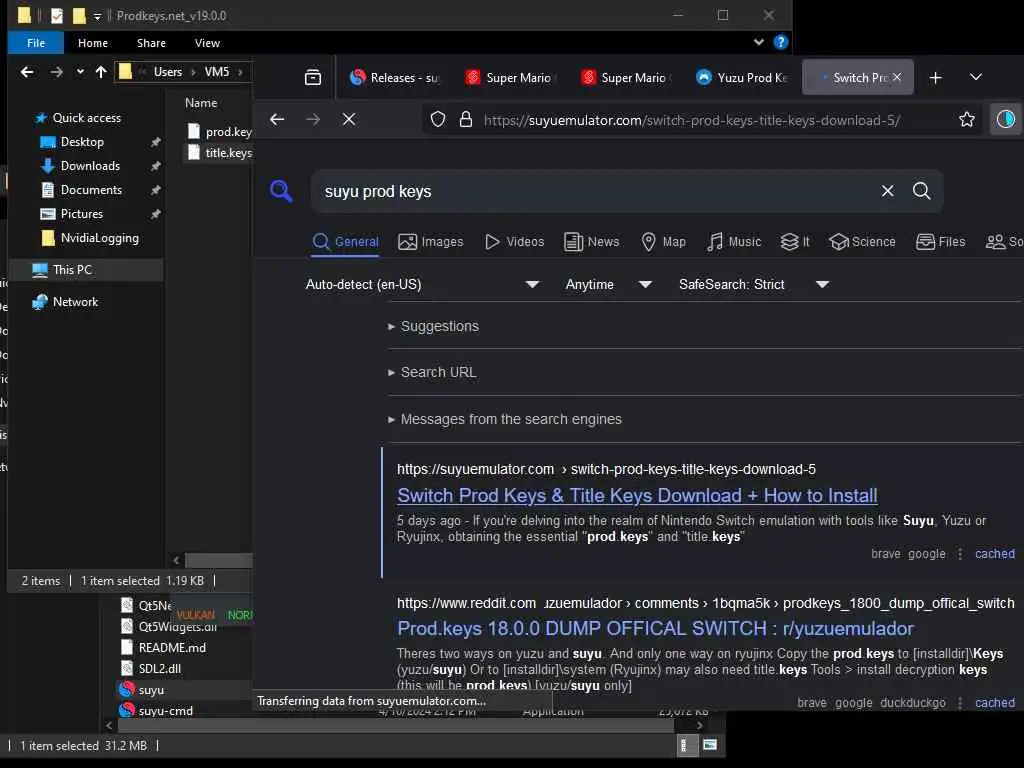Click Users in the Explorer address path
This screenshot has width=1024, height=768.
coord(168,72)
